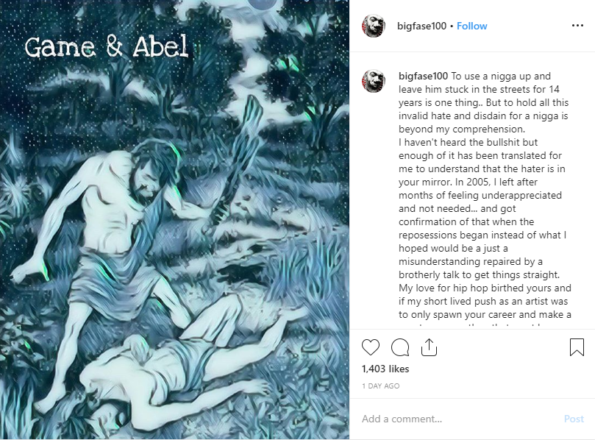Open comments via the speech bubble icon

coord(400,347)
